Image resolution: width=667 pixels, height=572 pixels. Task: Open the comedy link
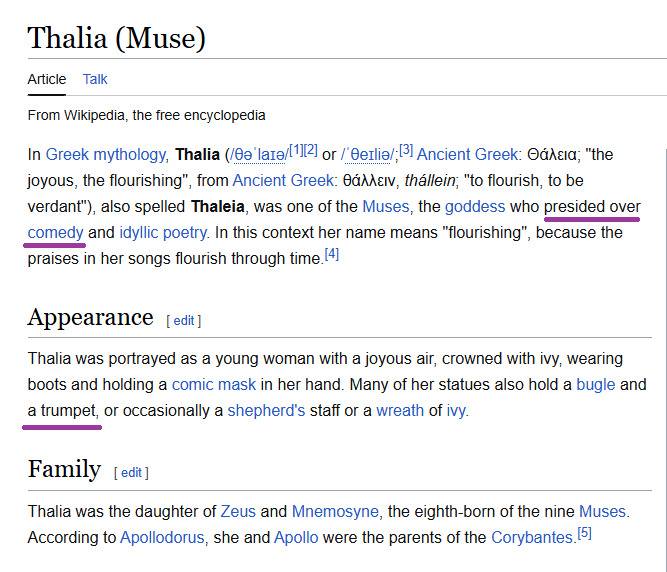56,232
